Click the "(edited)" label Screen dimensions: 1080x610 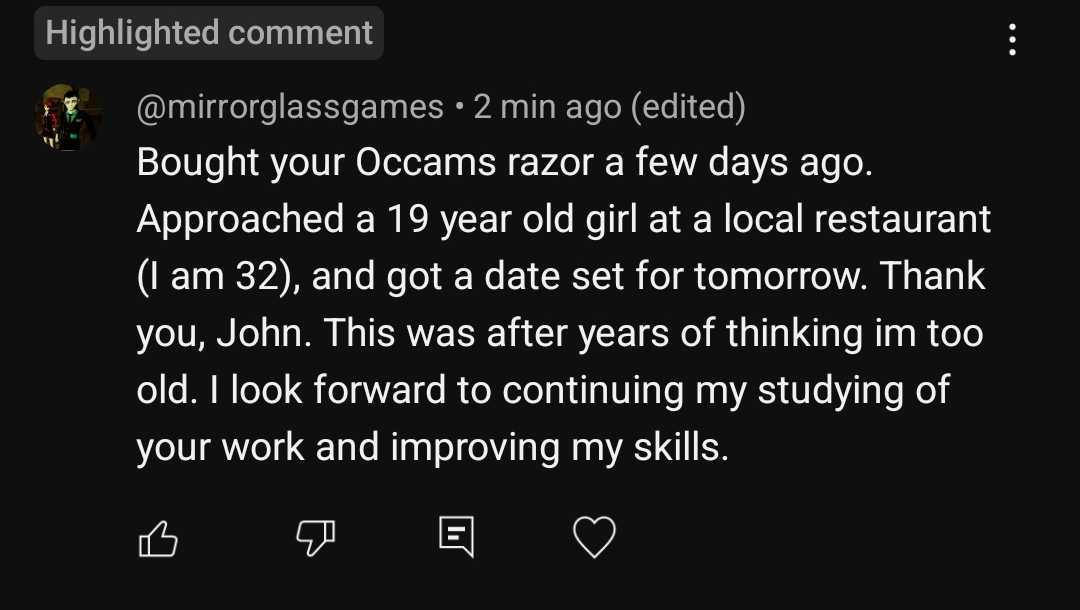click(x=687, y=106)
